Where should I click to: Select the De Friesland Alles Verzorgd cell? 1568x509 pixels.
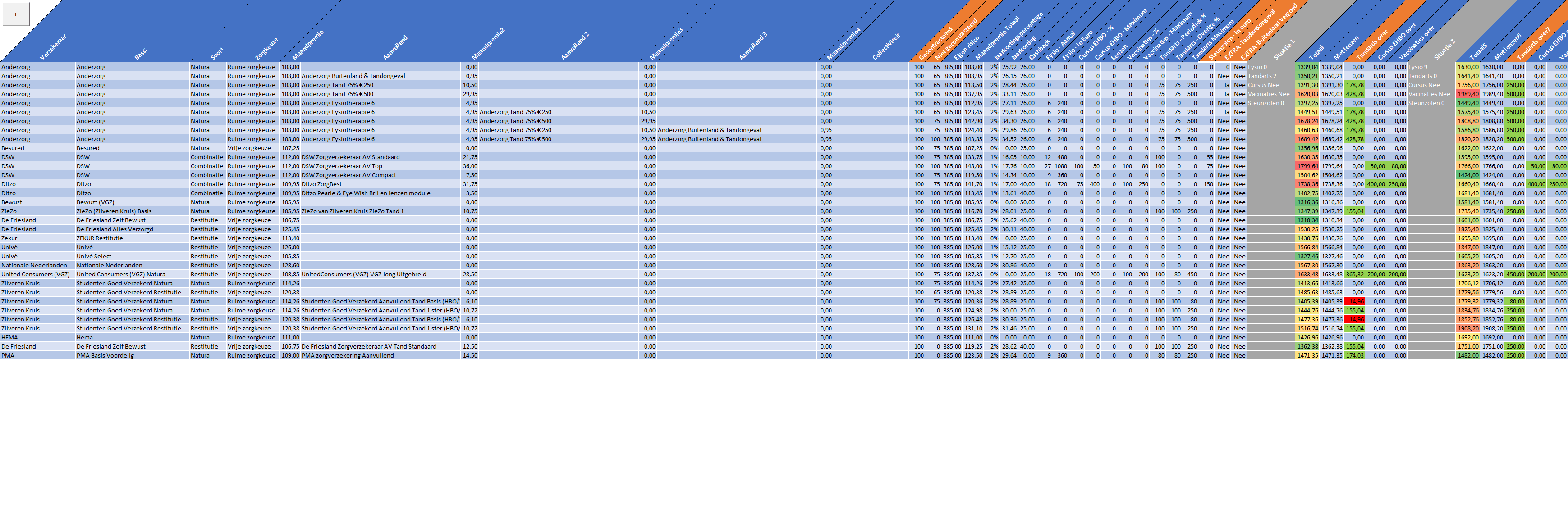[x=115, y=229]
